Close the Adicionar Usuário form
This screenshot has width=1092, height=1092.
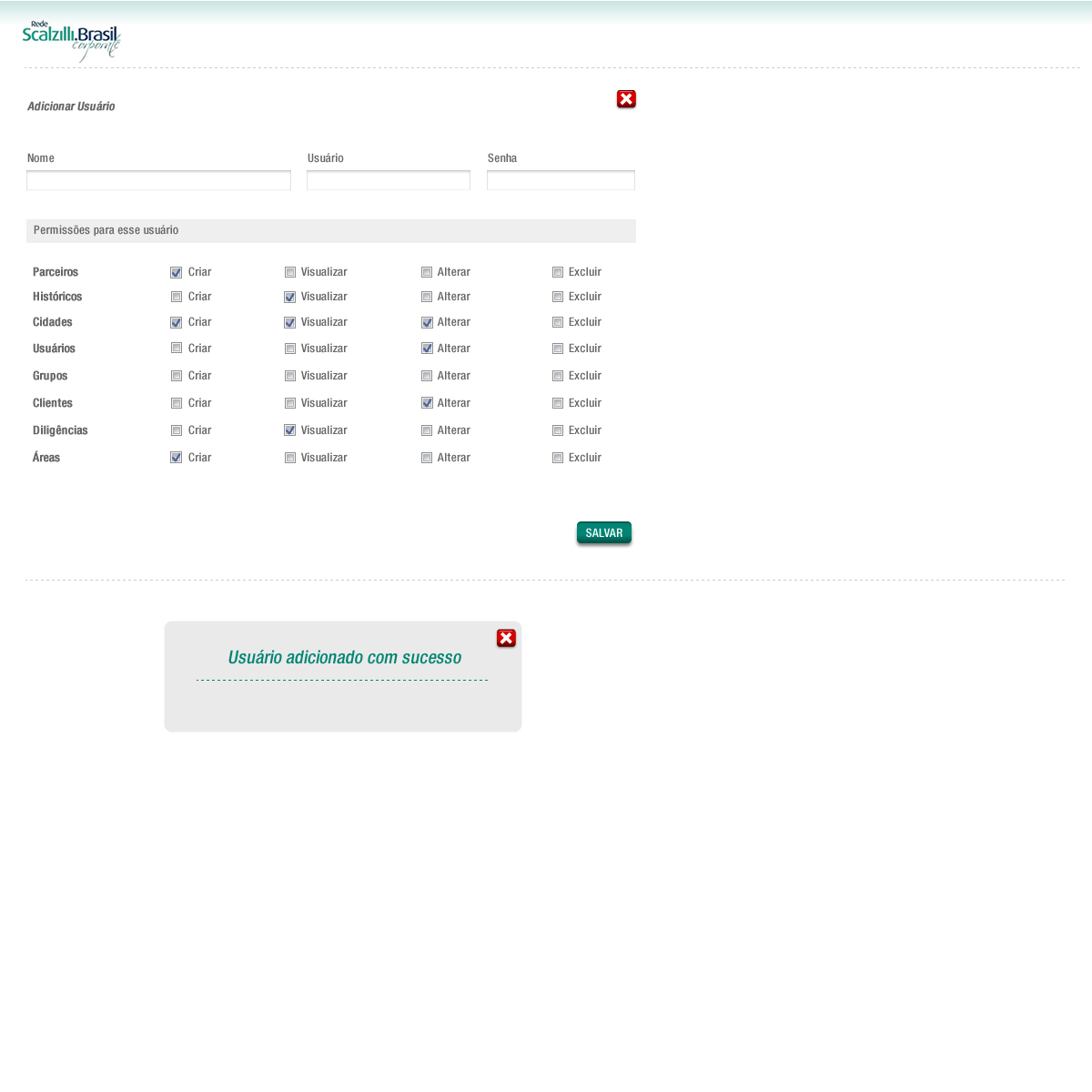[626, 99]
